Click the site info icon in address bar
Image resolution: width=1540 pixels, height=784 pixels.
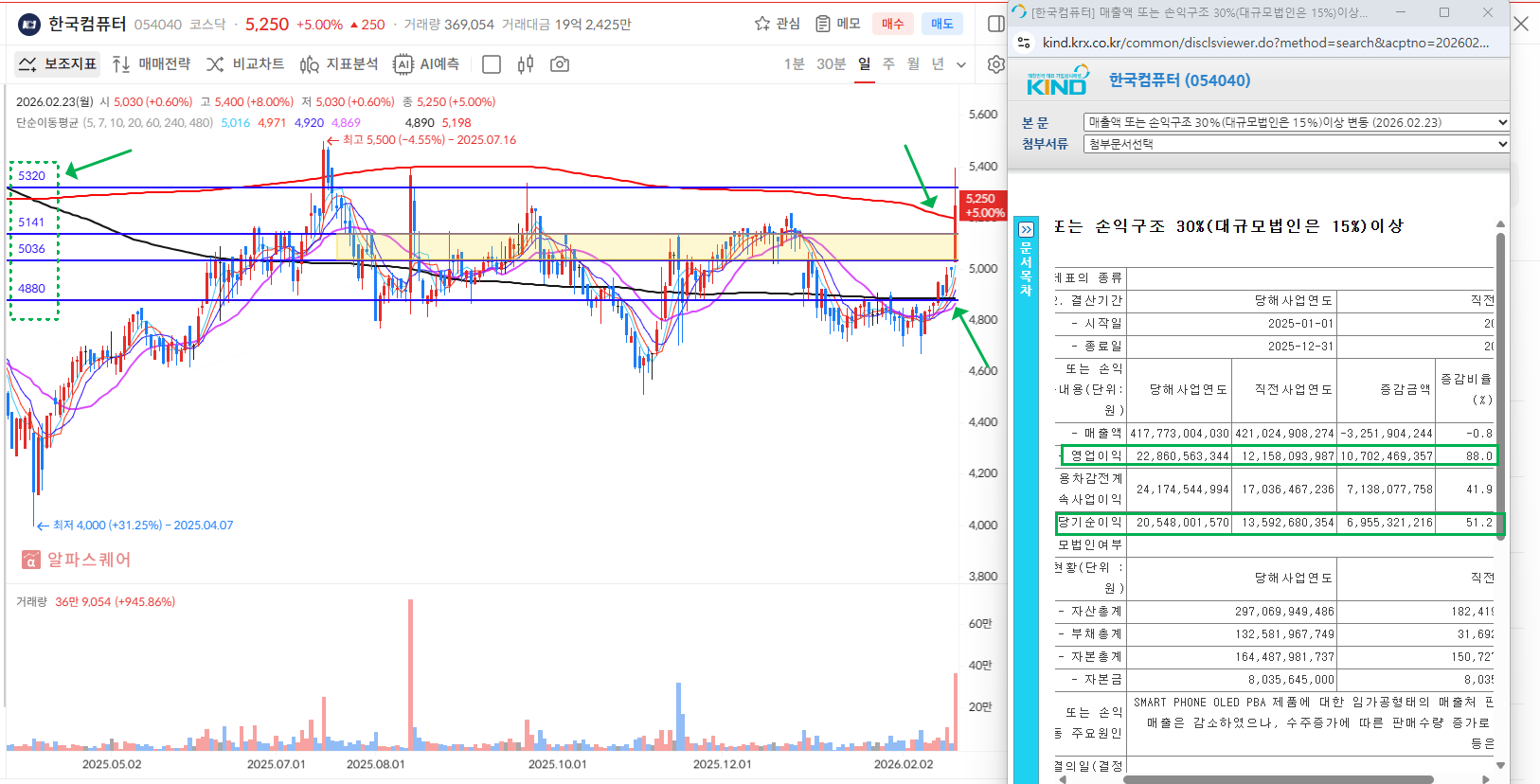1024,43
